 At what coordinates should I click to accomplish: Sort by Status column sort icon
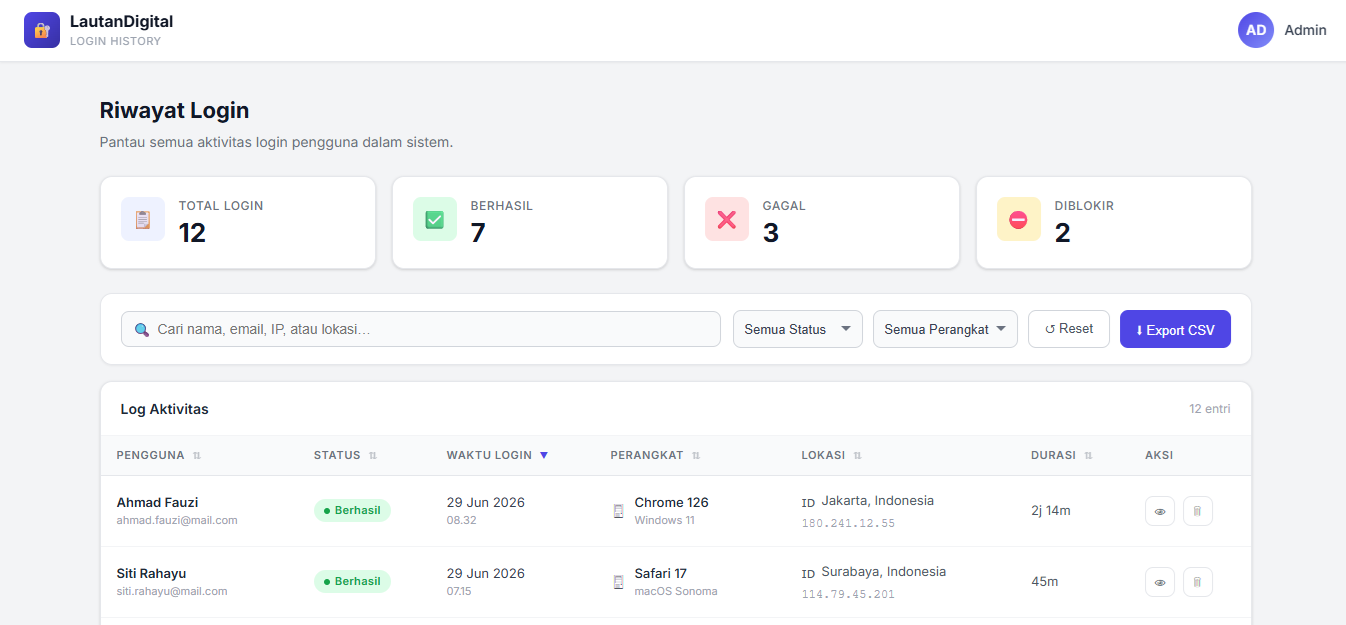coord(373,455)
